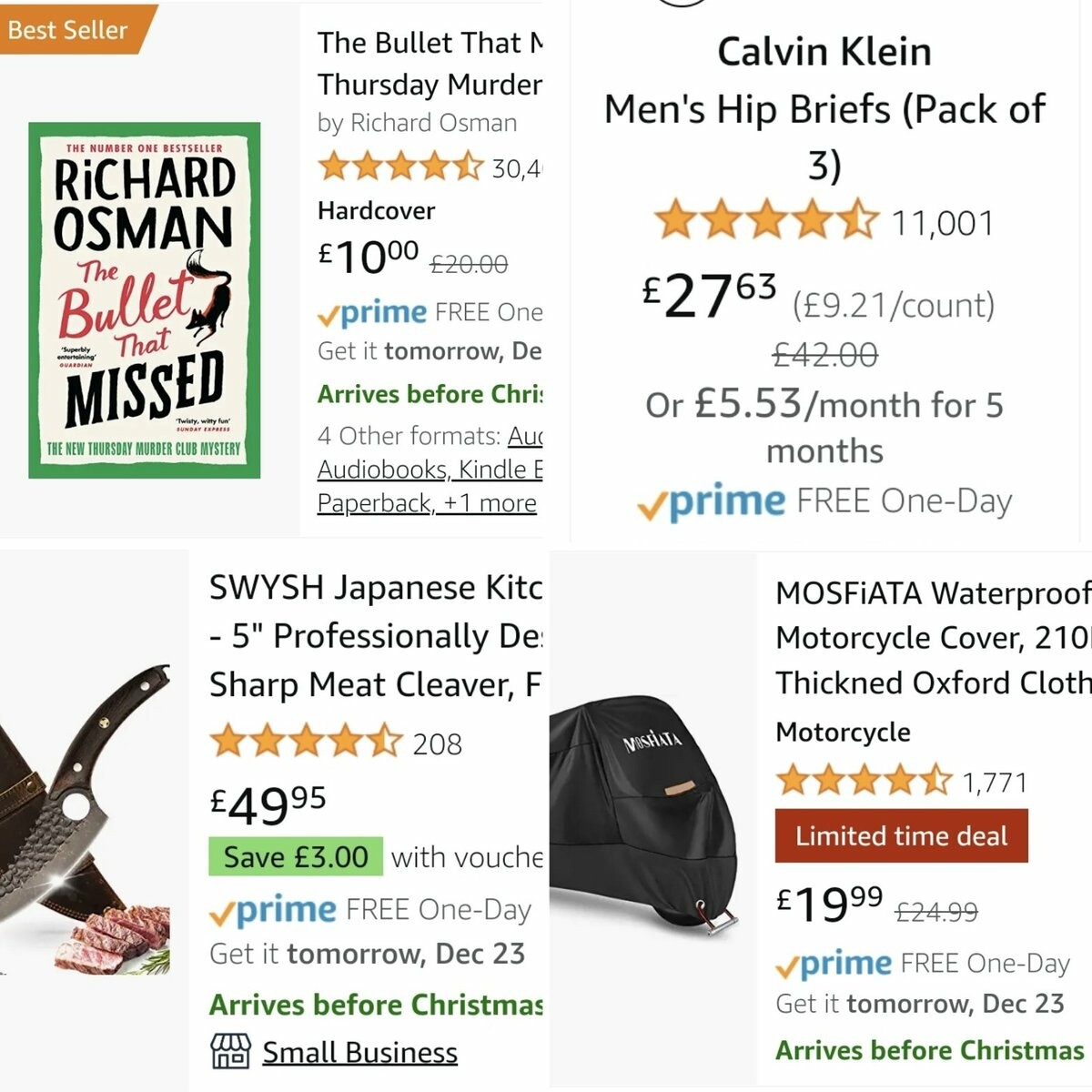This screenshot has width=1092, height=1092.
Task: Click the Best Seller orange badge
Action: [69, 30]
